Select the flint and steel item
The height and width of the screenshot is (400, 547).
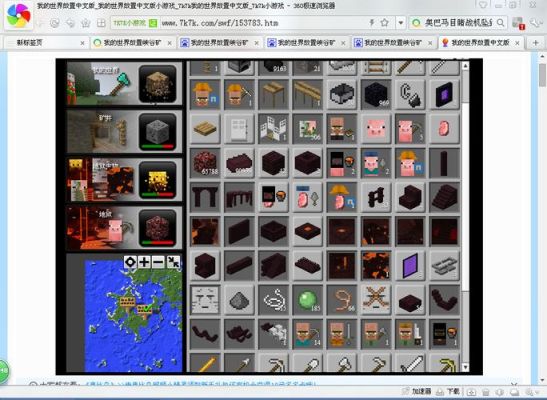[x=410, y=94]
